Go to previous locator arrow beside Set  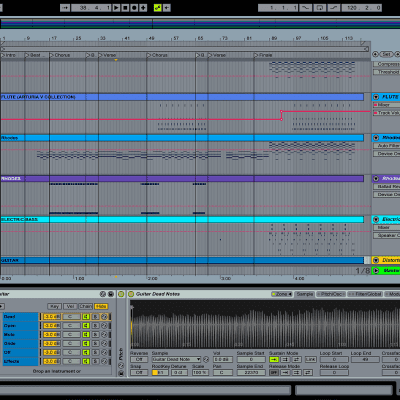[376, 54]
